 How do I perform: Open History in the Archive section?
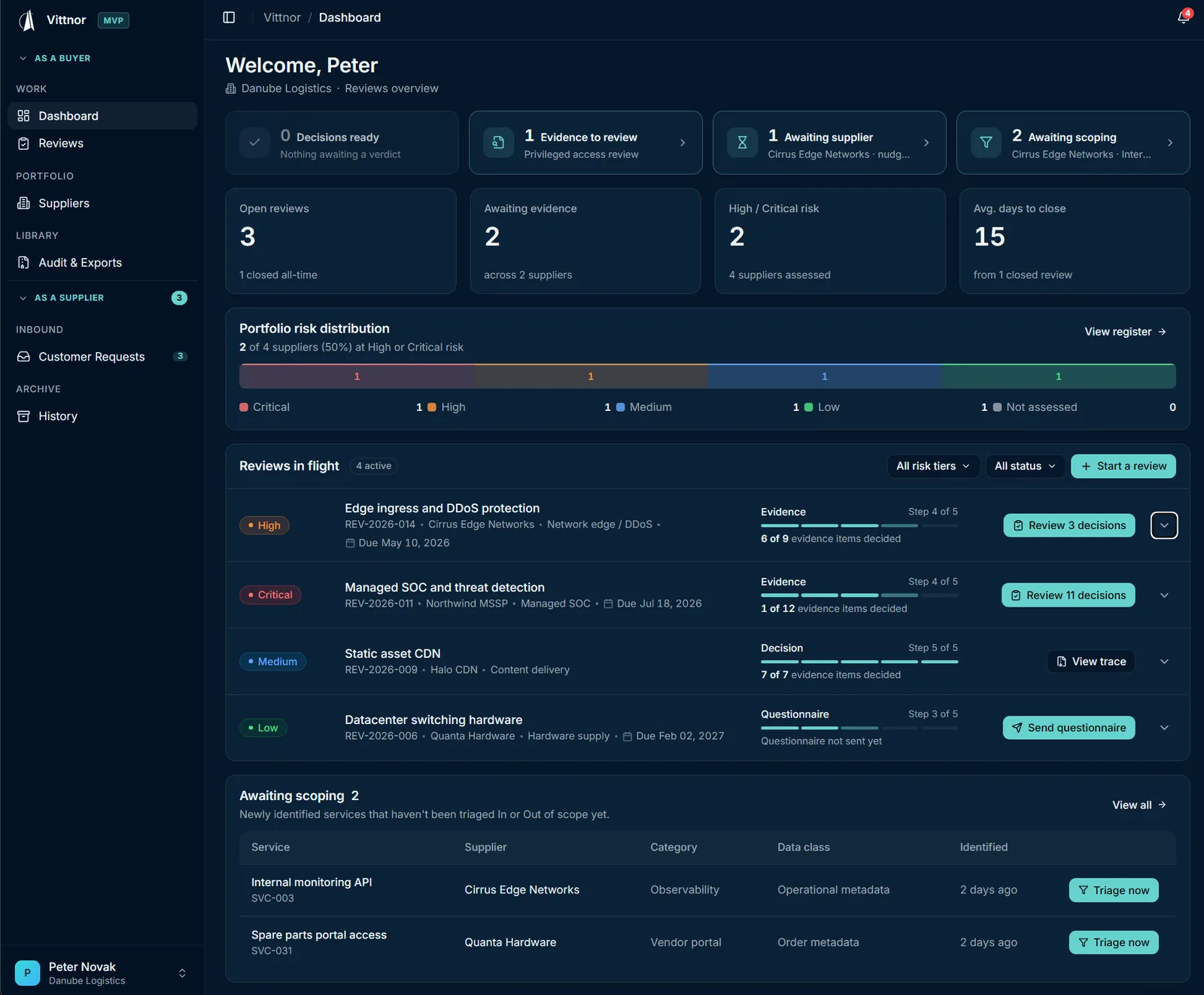[102, 416]
